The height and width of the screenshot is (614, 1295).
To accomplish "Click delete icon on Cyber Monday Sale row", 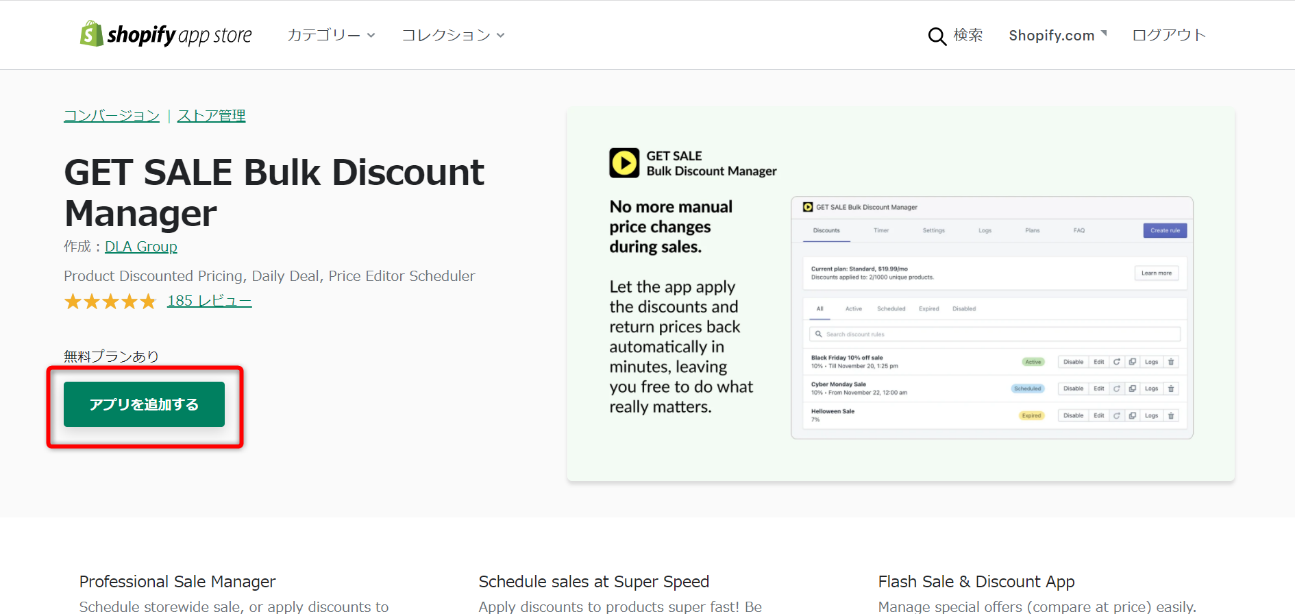I will (x=1171, y=388).
